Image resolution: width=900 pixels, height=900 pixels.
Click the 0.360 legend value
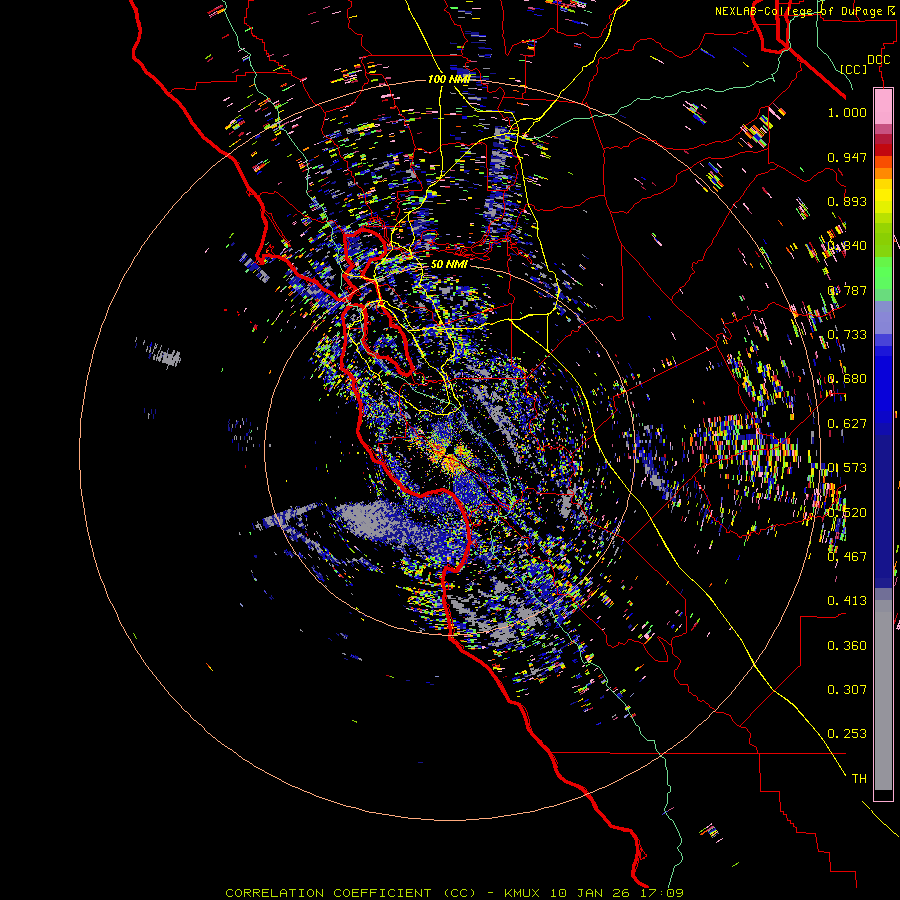point(847,646)
